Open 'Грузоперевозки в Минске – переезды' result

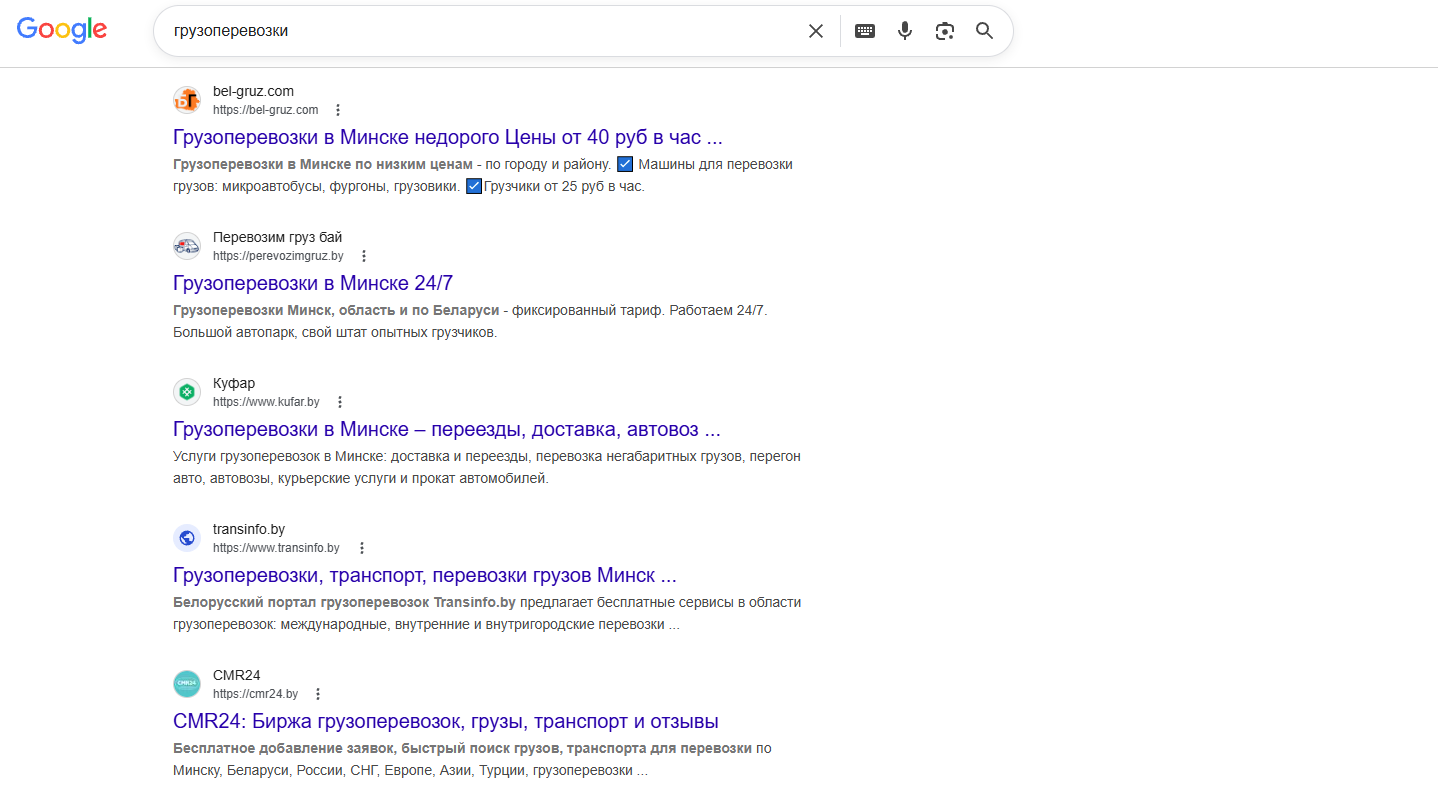[x=447, y=429]
